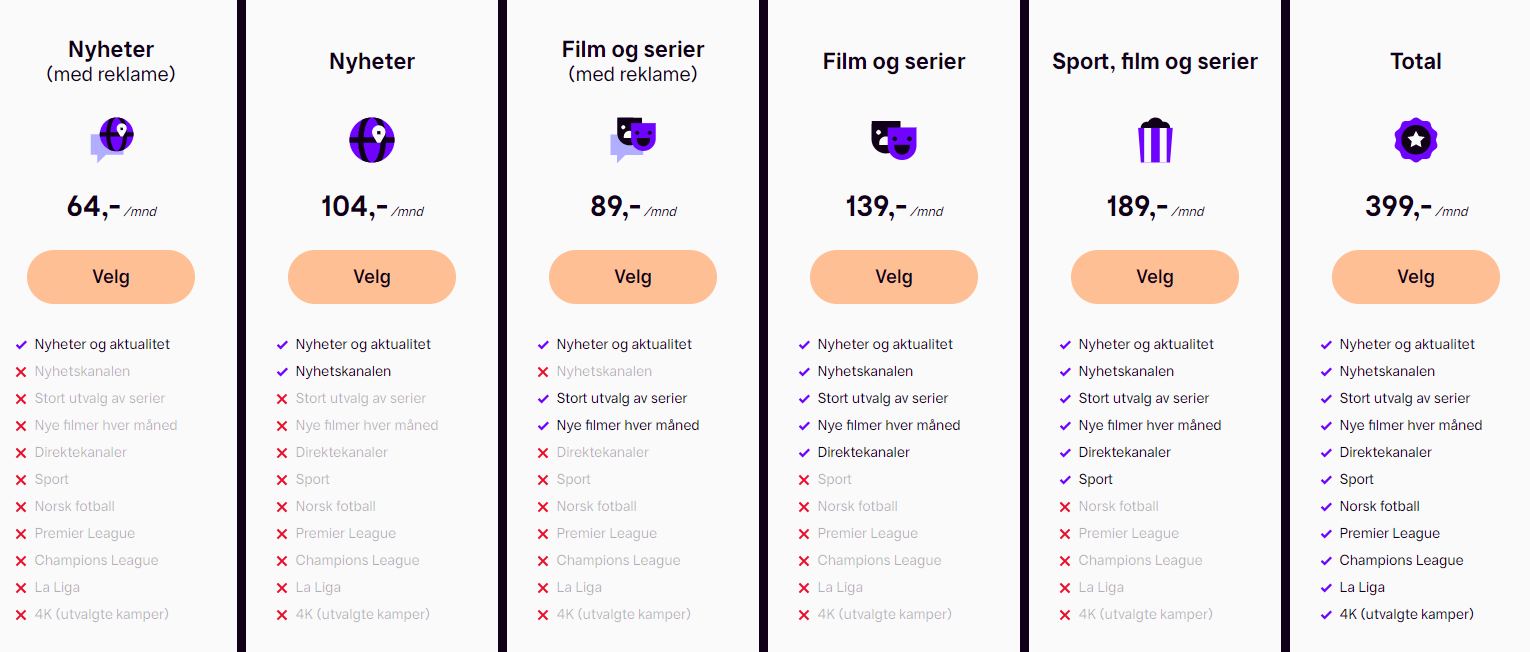Click the 399,- /mnd price text

click(1416, 207)
